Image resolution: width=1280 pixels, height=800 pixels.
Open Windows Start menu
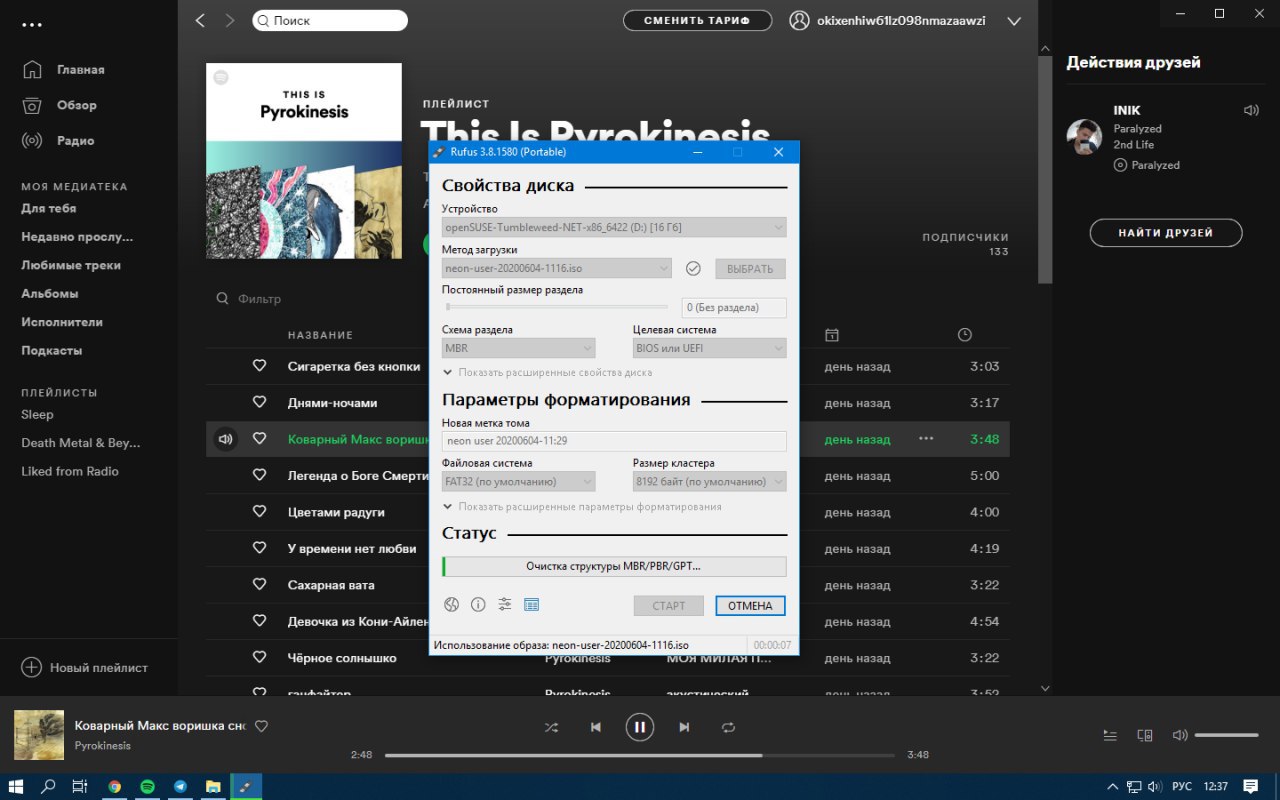click(18, 786)
